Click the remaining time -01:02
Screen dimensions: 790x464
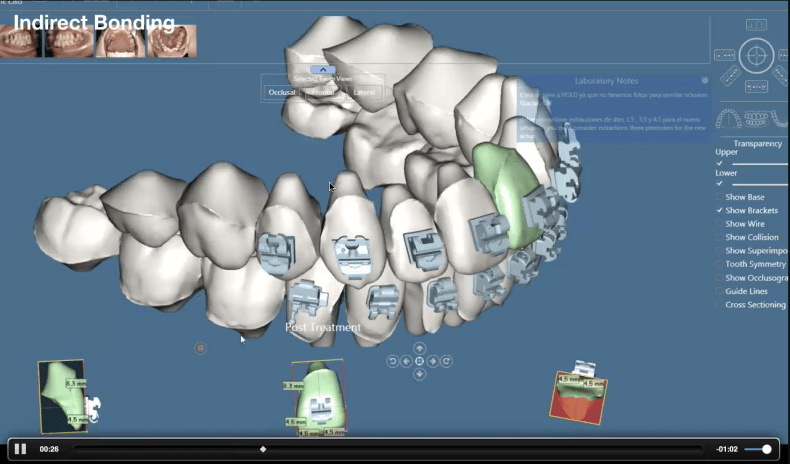pos(727,449)
